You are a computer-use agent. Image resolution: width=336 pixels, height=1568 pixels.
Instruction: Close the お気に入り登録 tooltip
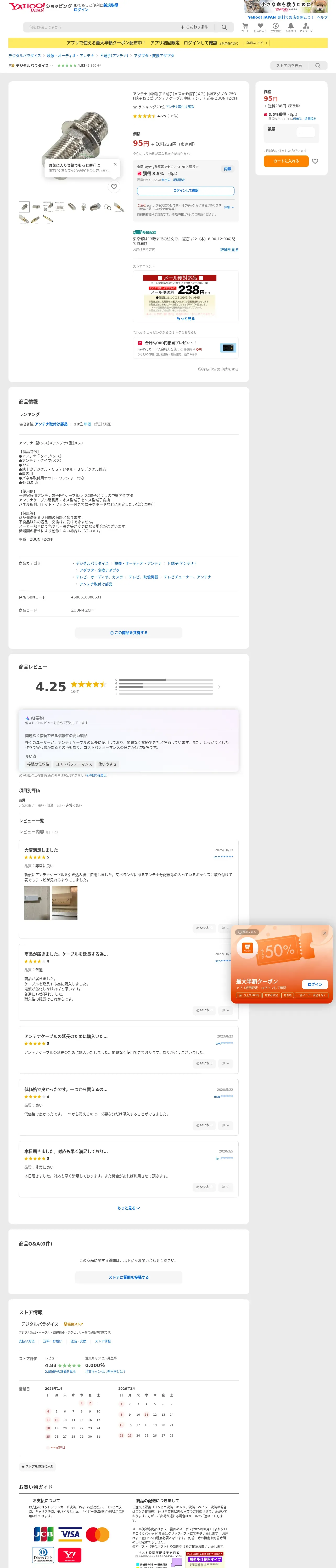click(x=115, y=164)
